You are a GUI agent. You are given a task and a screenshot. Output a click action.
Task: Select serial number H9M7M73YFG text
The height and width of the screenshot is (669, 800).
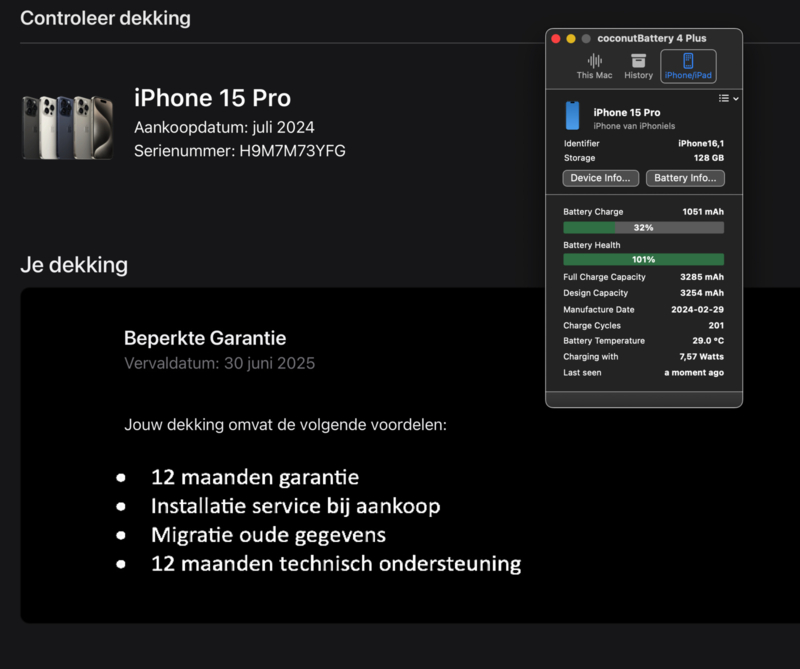pyautogui.click(x=292, y=151)
